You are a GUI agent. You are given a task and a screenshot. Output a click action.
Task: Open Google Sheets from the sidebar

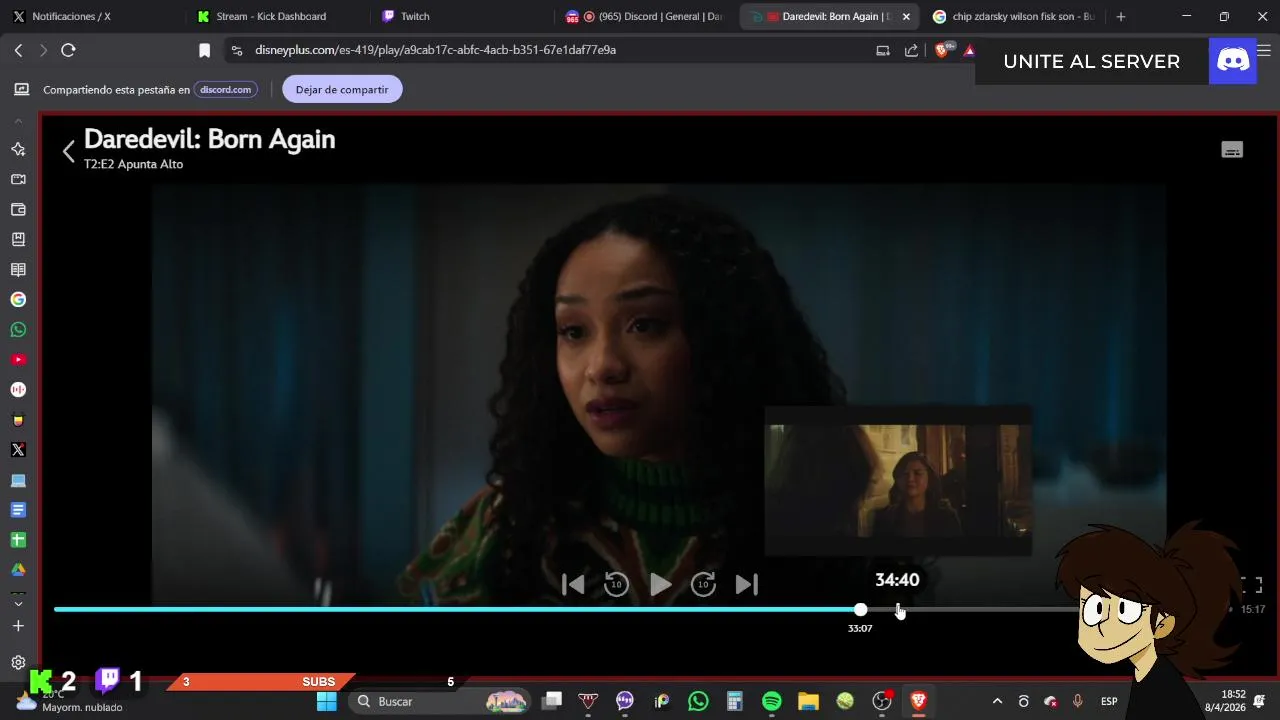[18, 540]
